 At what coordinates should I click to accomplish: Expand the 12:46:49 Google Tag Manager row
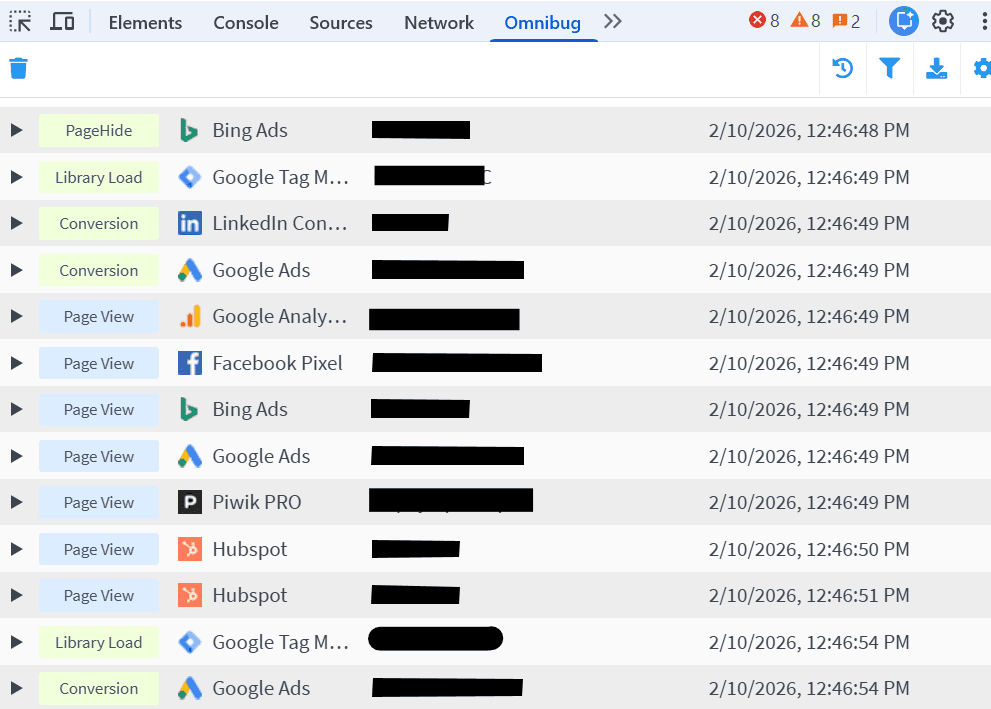tap(16, 177)
